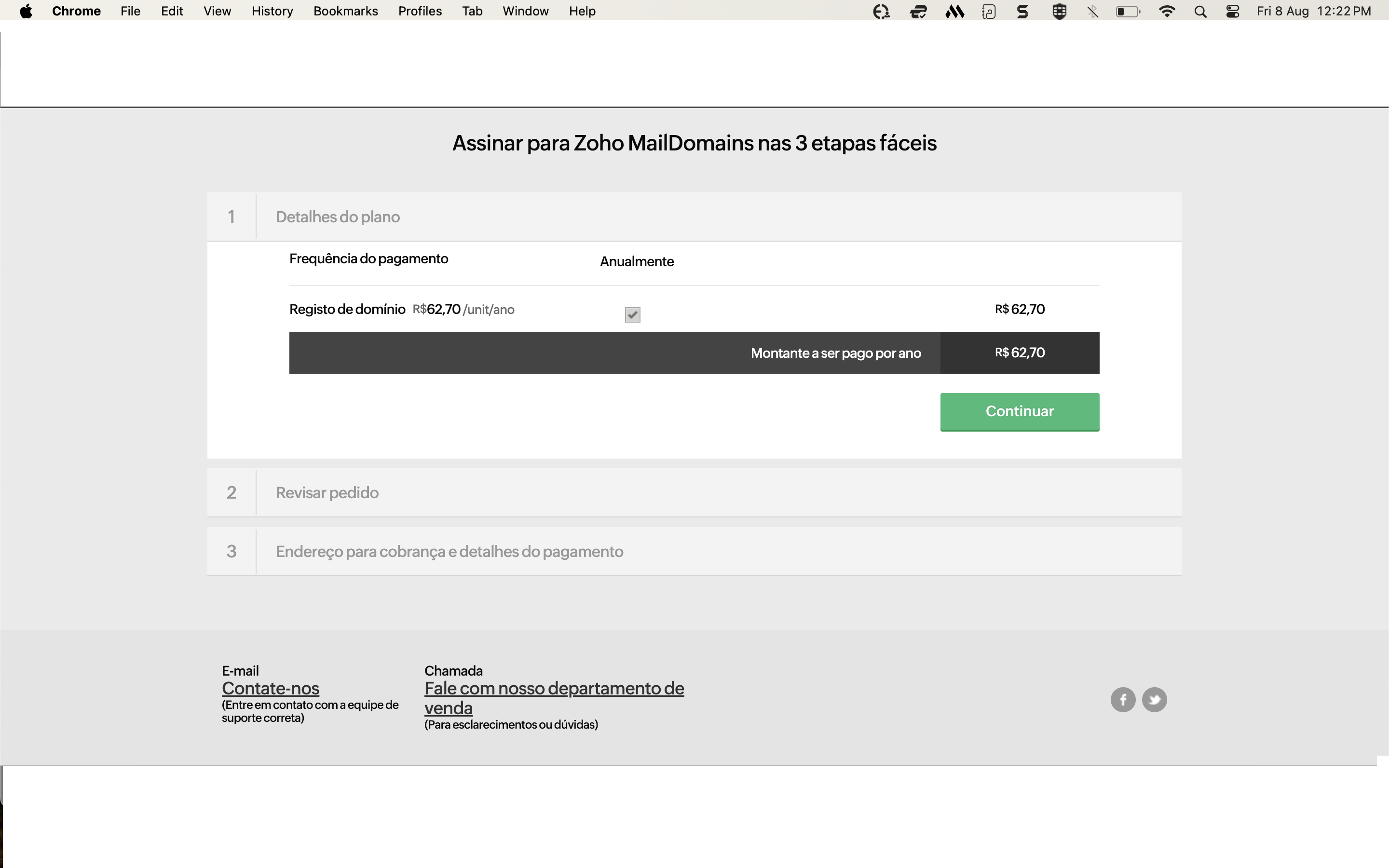This screenshot has height=868, width=1389.
Task: Toggle the Registo de domínio checkbox
Action: click(632, 314)
